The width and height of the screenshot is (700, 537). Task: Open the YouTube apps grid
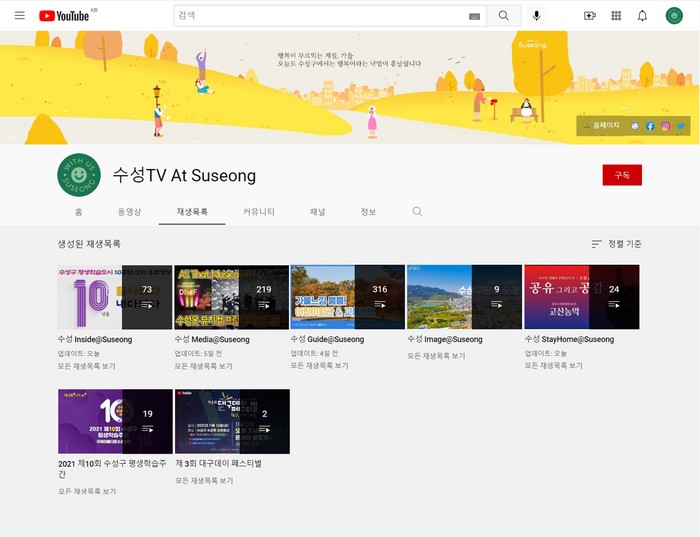tap(616, 16)
